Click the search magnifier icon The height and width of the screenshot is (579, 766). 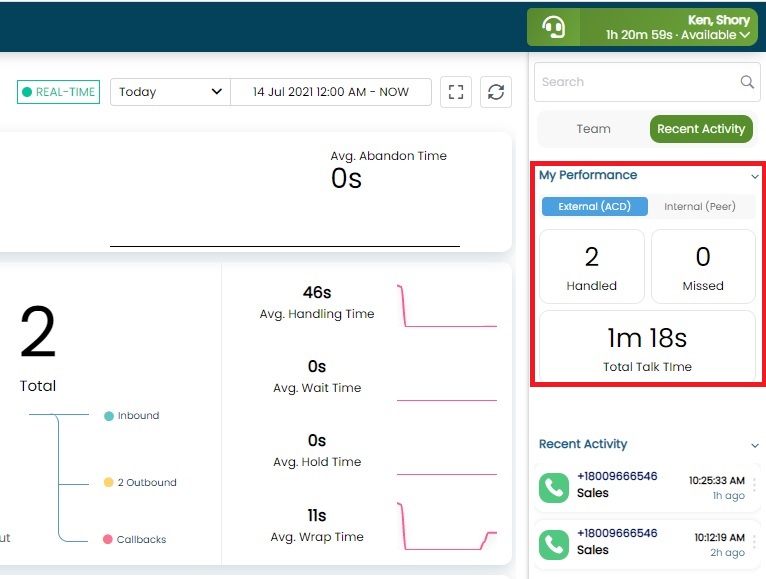(747, 82)
